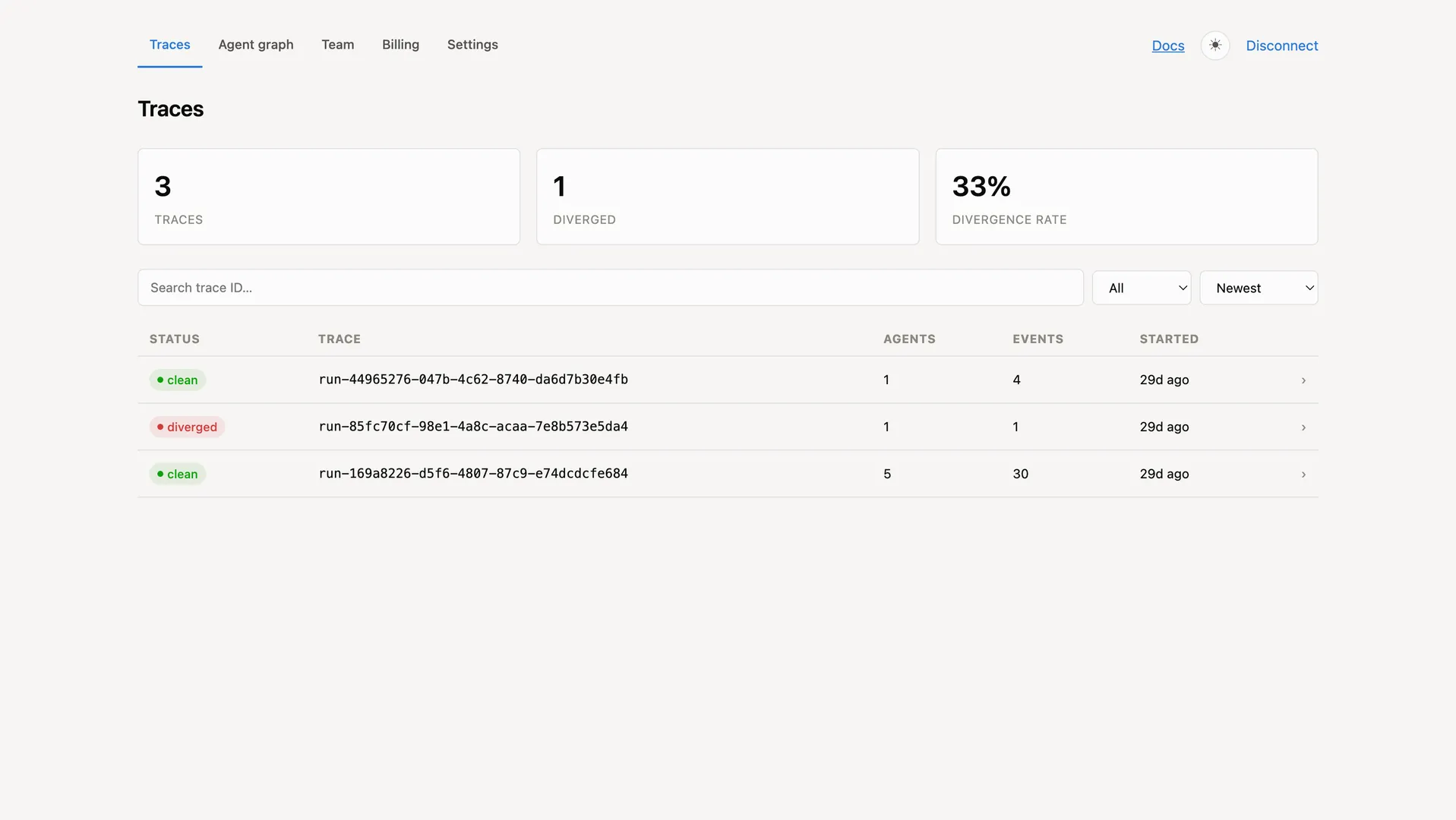Open the All status filter dropdown
Viewport: 1456px width, 820px height.
point(1141,288)
